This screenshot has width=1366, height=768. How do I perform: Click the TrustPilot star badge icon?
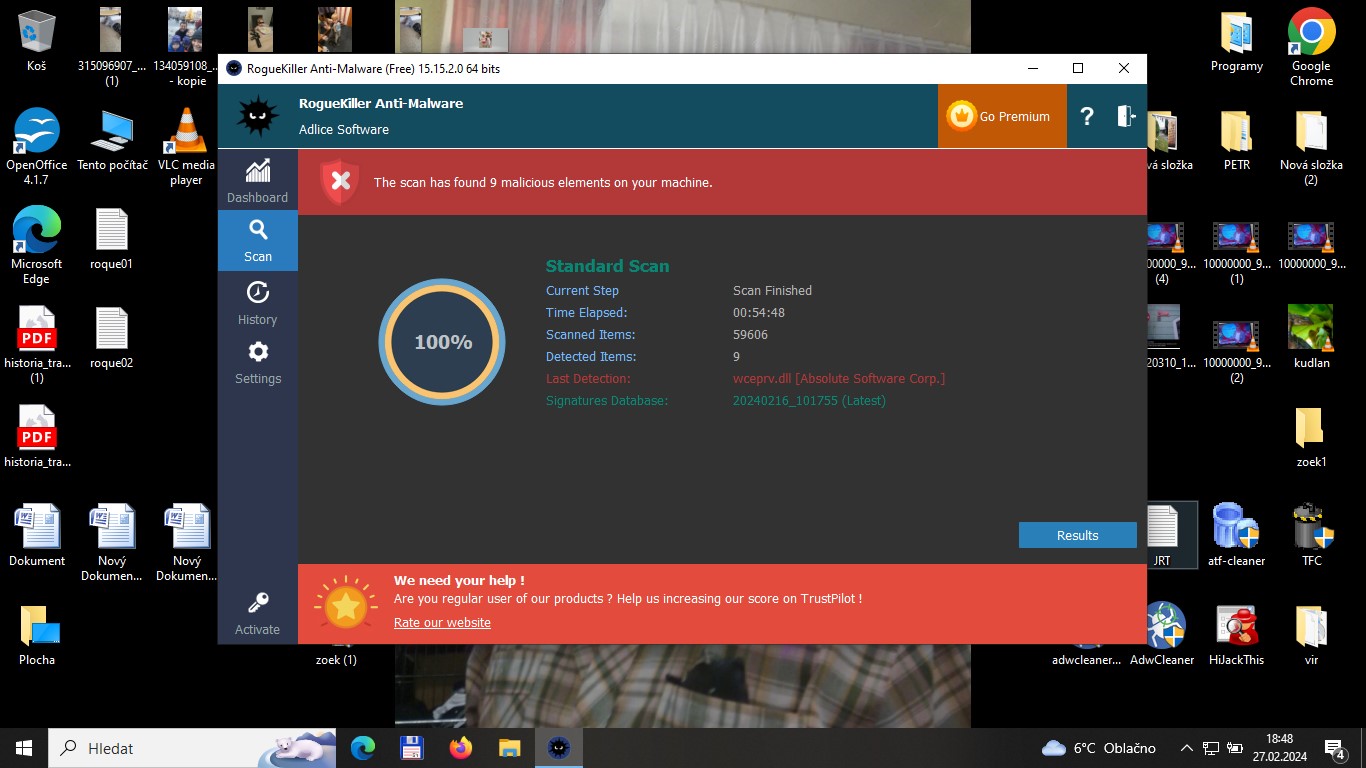tap(345, 604)
